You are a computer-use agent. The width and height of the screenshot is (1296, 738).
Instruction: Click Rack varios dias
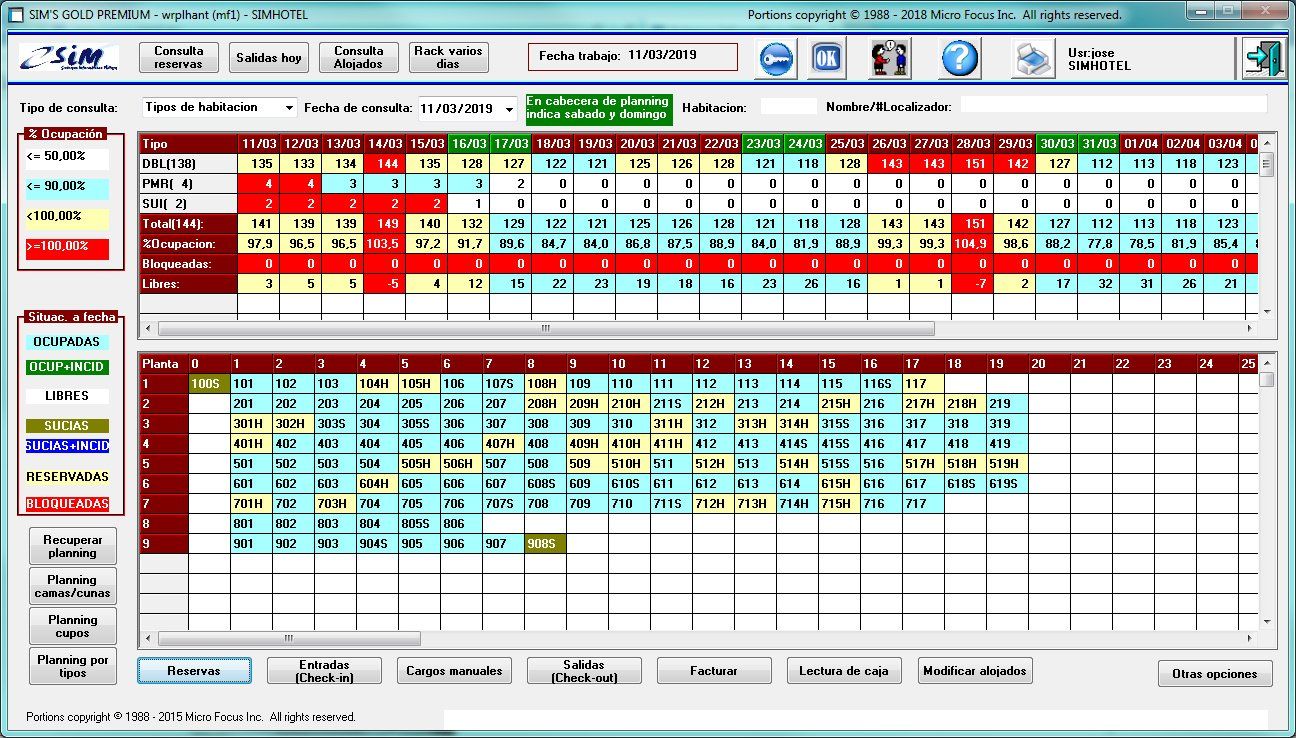(449, 57)
